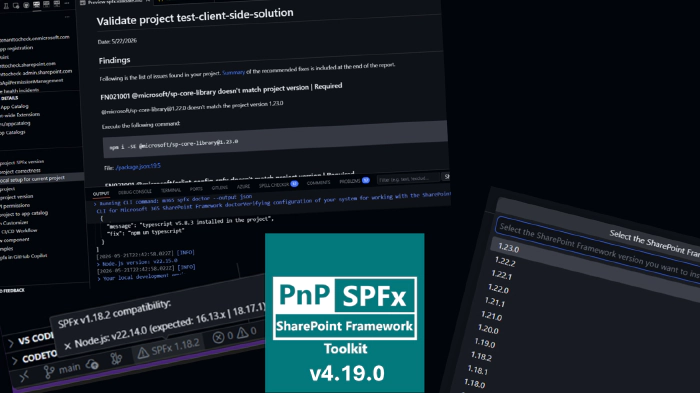Select version 1.18.0 from list
700x393 pixels.
pyautogui.click(x=475, y=384)
